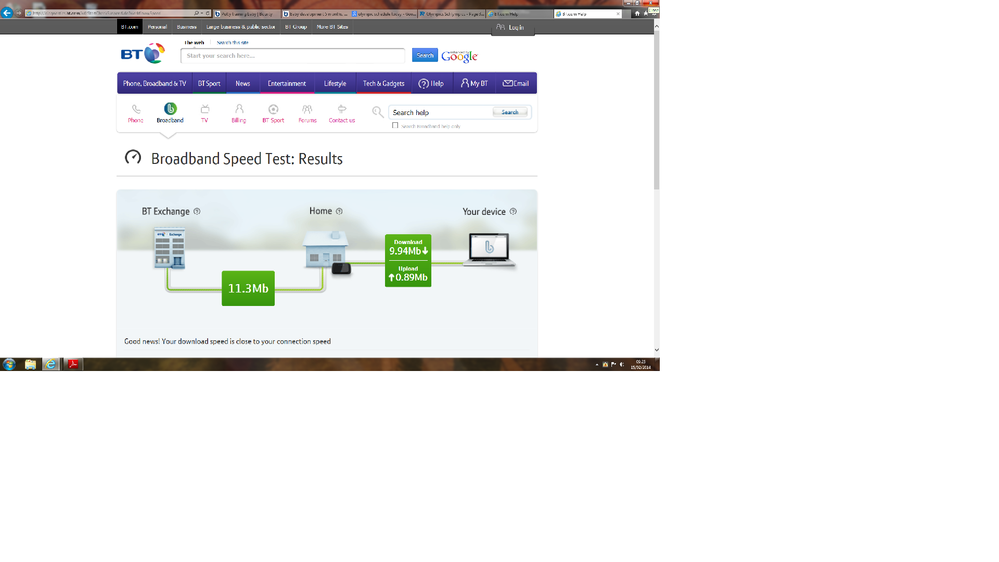The image size is (999, 562).
Task: Click the blue Search button beside Google
Action: tap(425, 55)
